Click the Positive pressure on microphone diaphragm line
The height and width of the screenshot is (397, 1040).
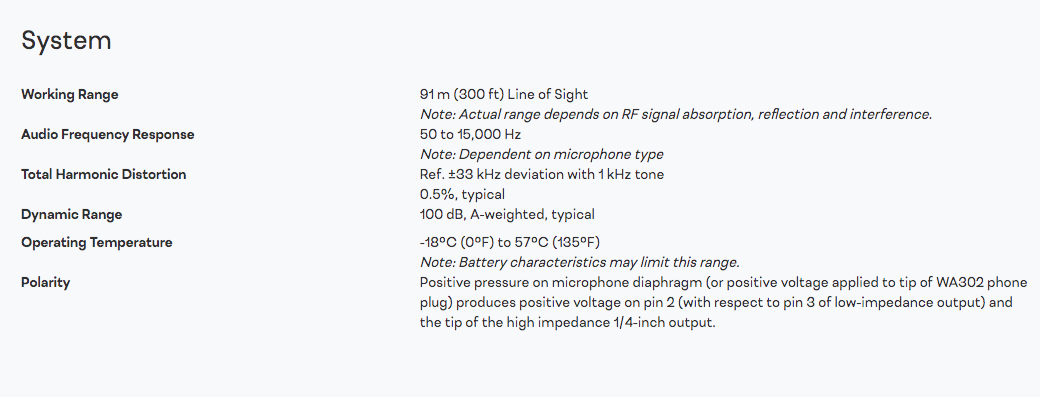click(724, 282)
